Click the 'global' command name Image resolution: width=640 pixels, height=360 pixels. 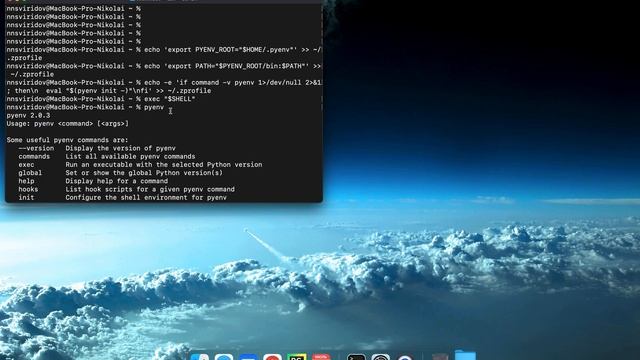click(x=30, y=173)
